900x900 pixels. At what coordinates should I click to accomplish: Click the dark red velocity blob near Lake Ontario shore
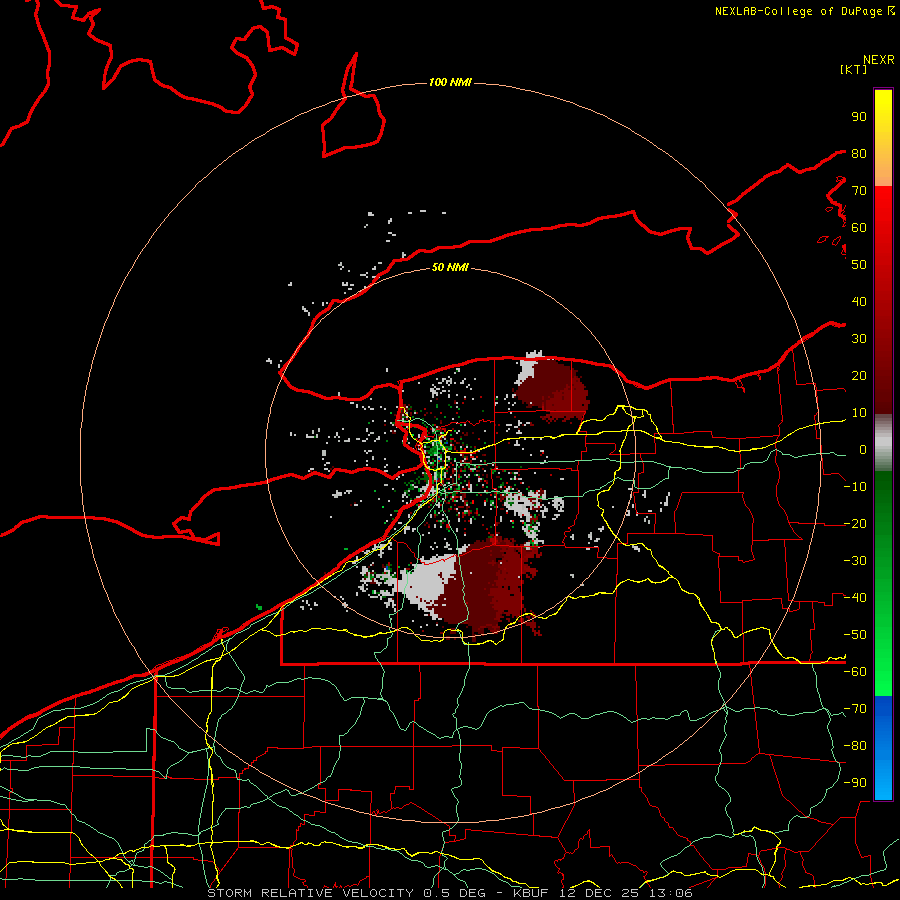(x=554, y=390)
